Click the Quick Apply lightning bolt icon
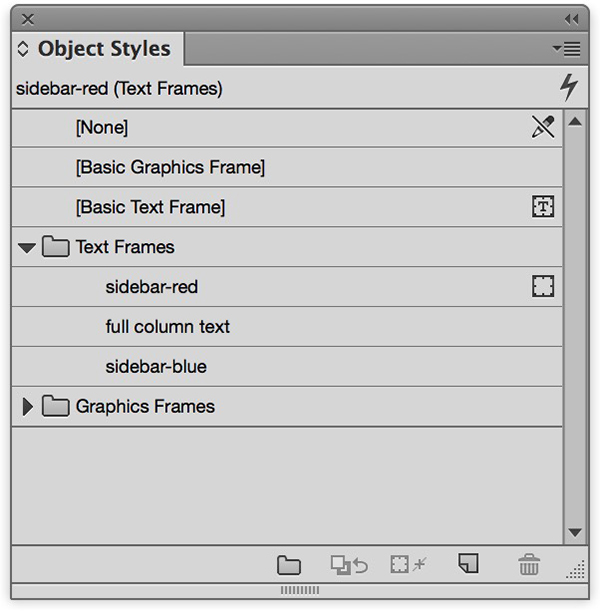Screen dimensions: 600x614 [x=569, y=87]
